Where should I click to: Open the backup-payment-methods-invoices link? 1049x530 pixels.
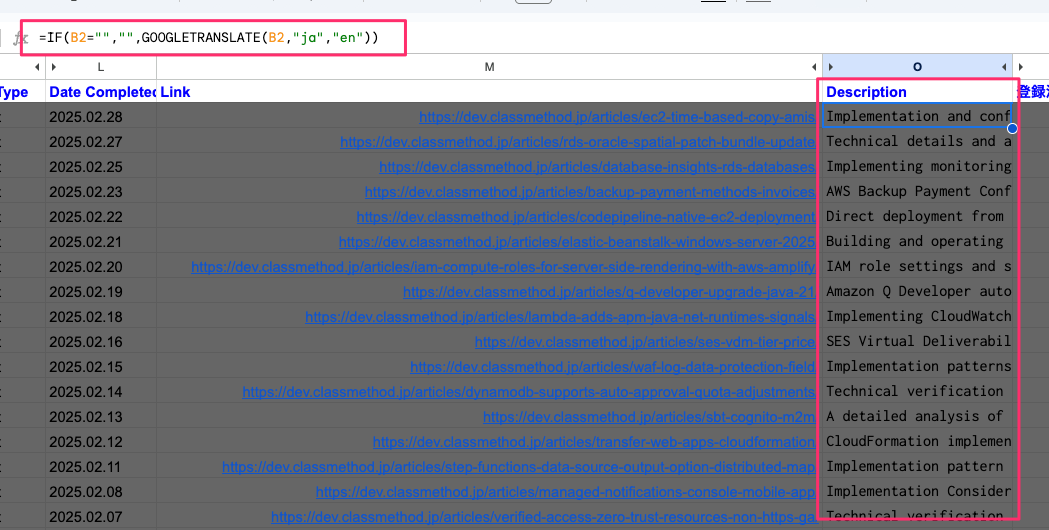pos(589,192)
